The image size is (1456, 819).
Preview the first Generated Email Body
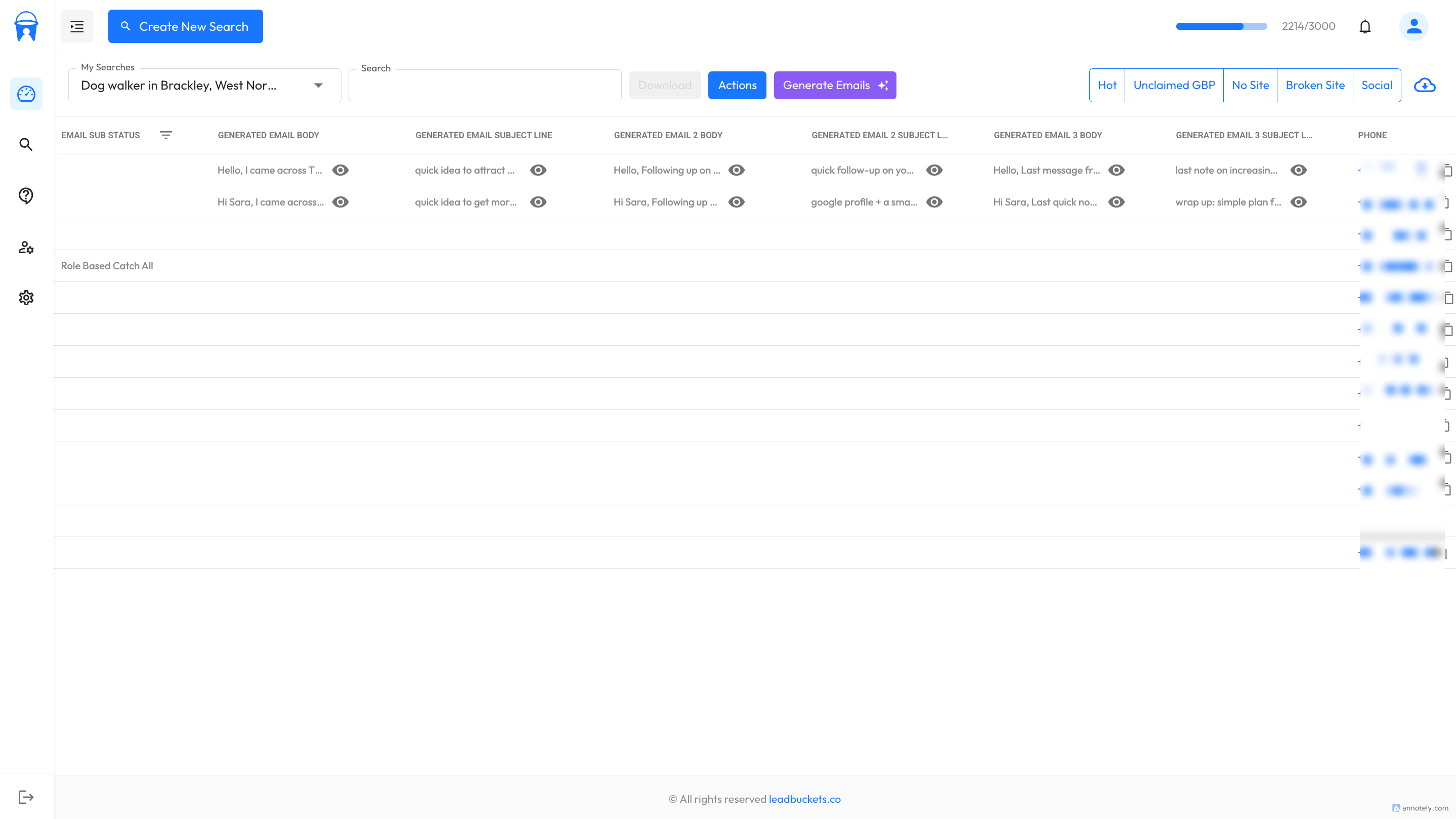[340, 170]
